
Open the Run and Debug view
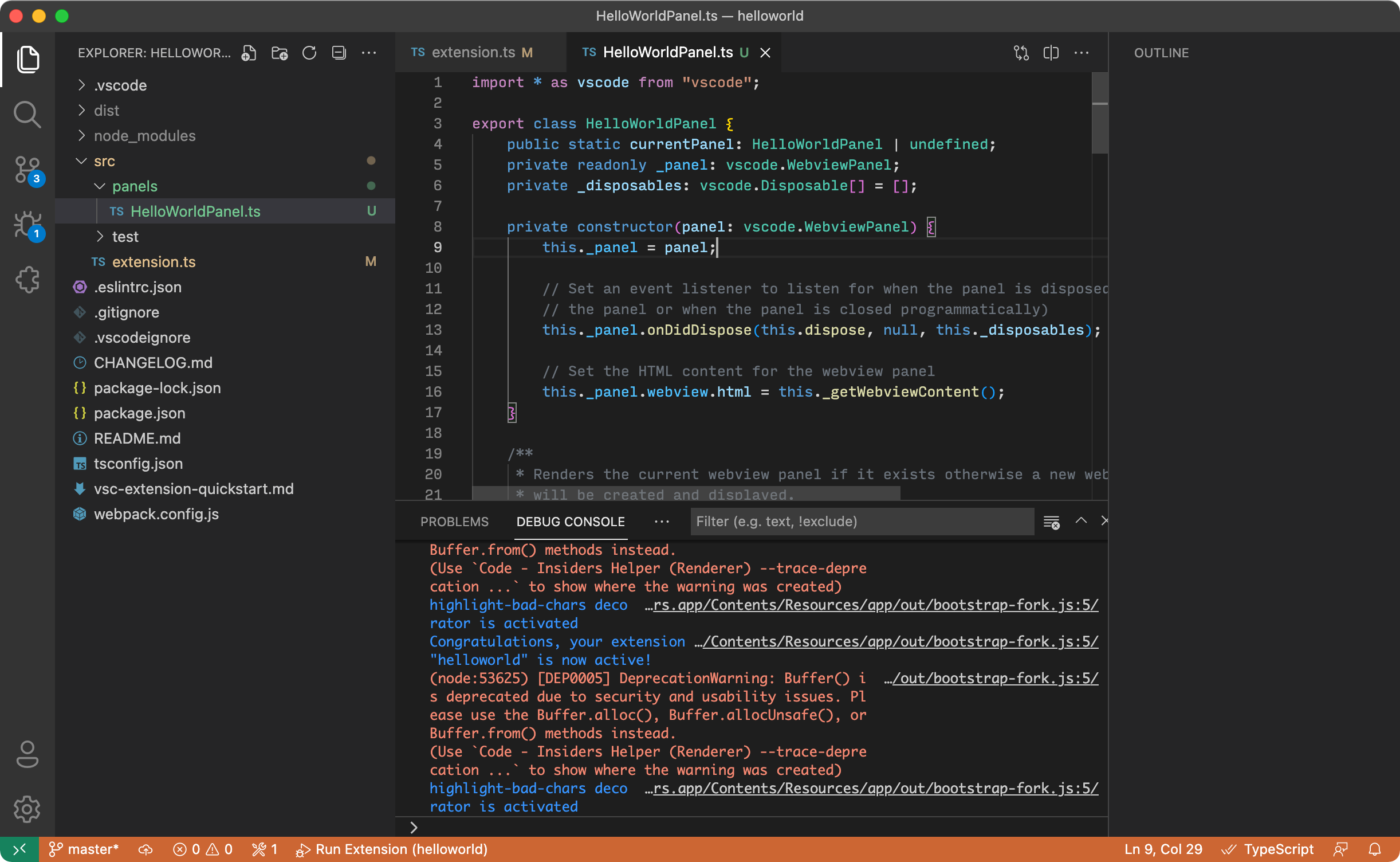click(x=27, y=225)
